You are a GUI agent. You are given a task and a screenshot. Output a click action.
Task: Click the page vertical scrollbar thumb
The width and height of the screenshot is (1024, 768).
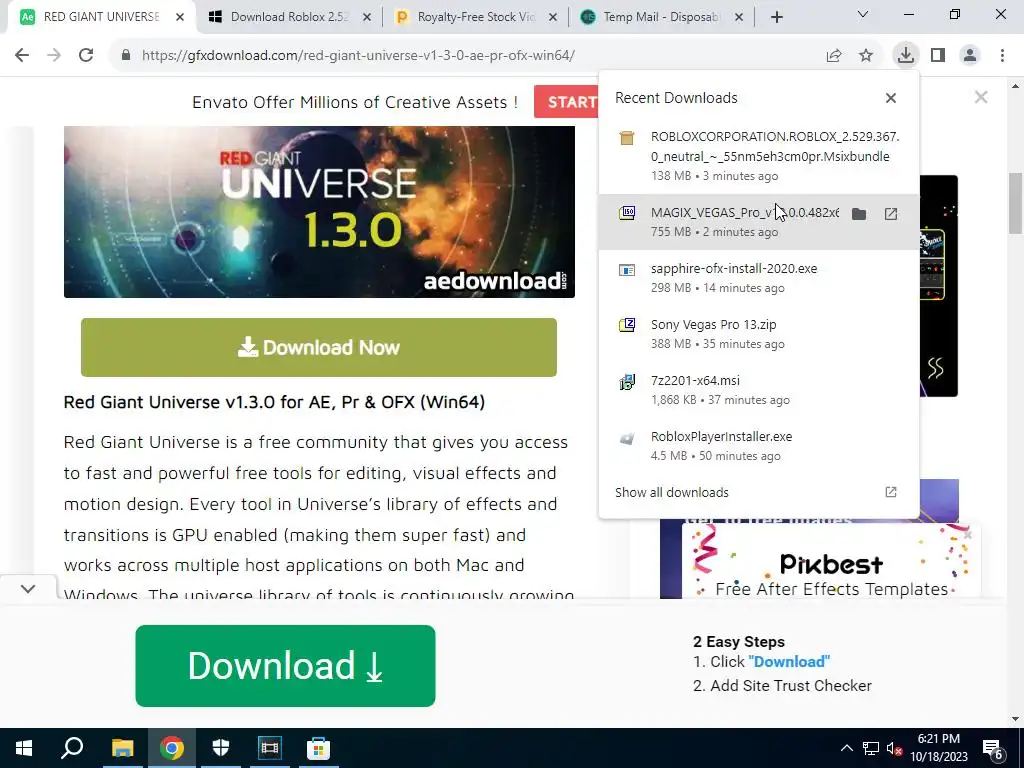point(1016,202)
